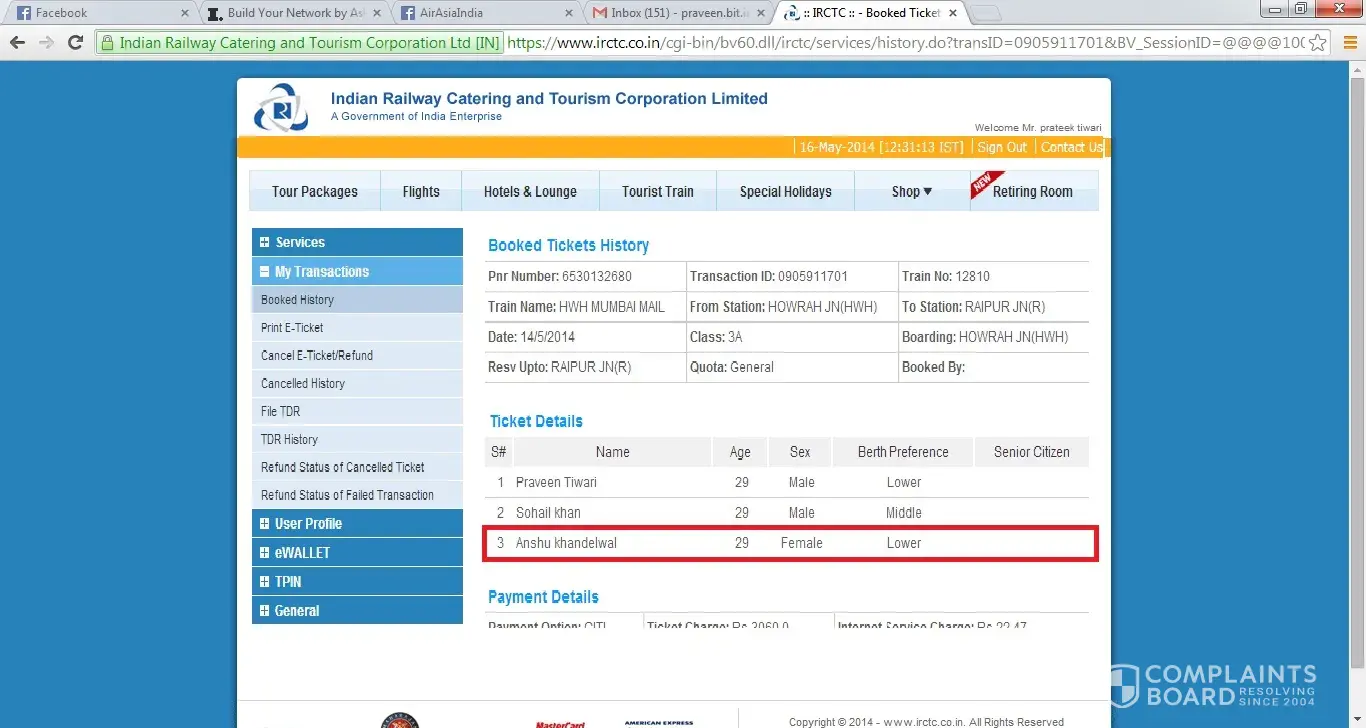
Task: Click passenger name Anshu khandelwal
Action: [566, 543]
